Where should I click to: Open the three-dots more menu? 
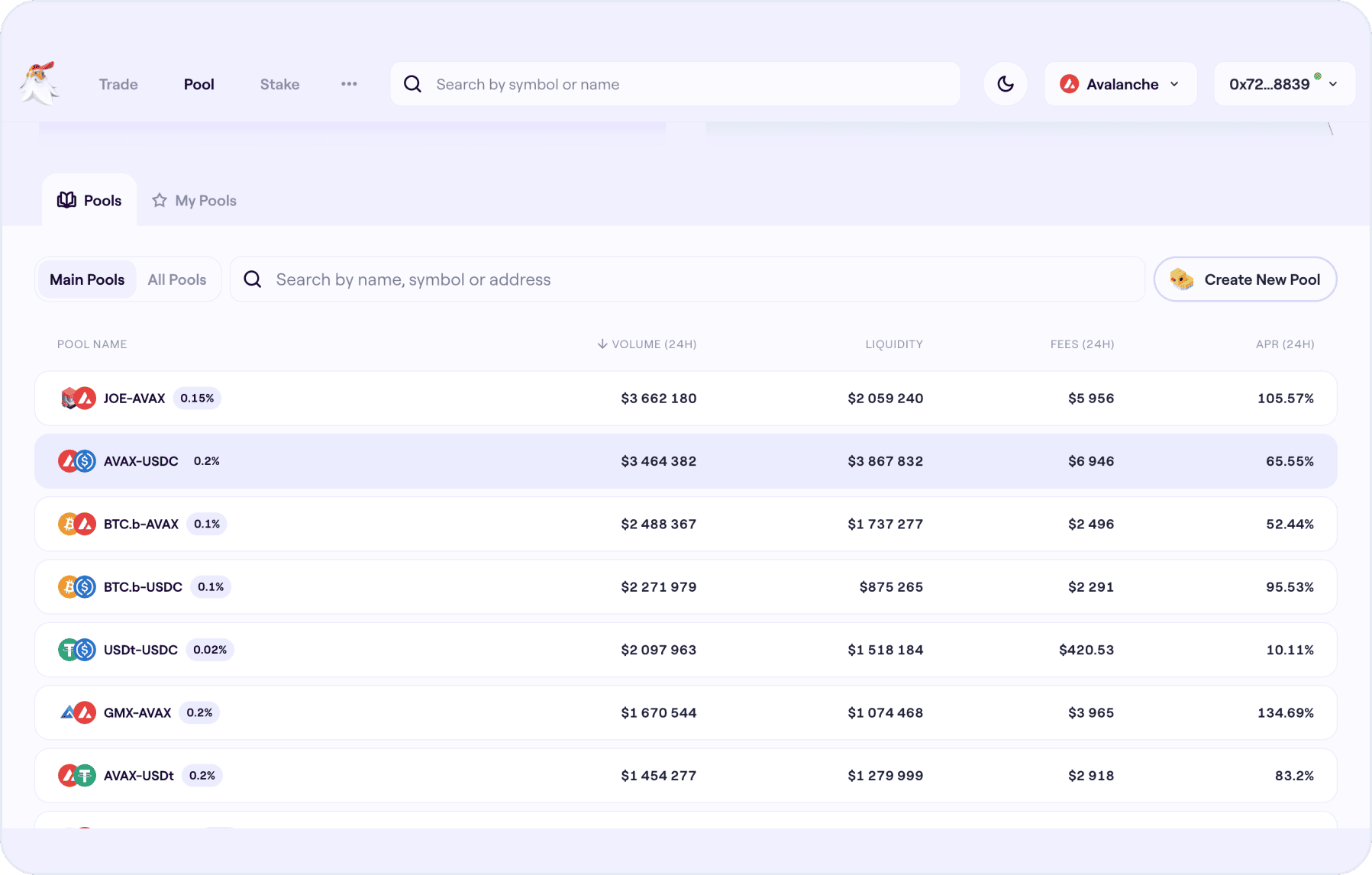point(349,84)
